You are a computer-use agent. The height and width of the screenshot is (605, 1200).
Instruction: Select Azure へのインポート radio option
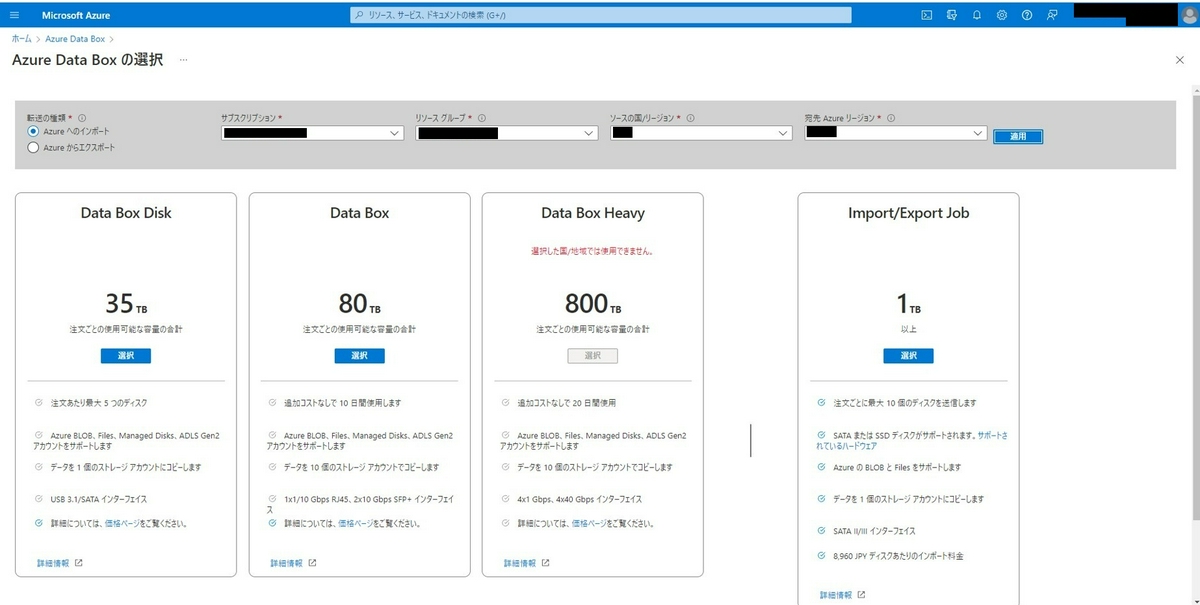pyautogui.click(x=34, y=131)
